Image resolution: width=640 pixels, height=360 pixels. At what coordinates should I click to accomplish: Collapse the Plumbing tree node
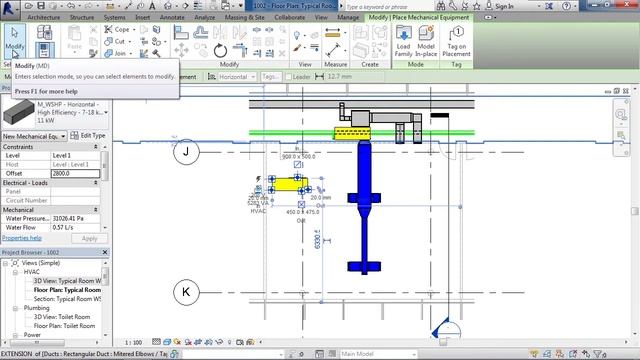15,308
